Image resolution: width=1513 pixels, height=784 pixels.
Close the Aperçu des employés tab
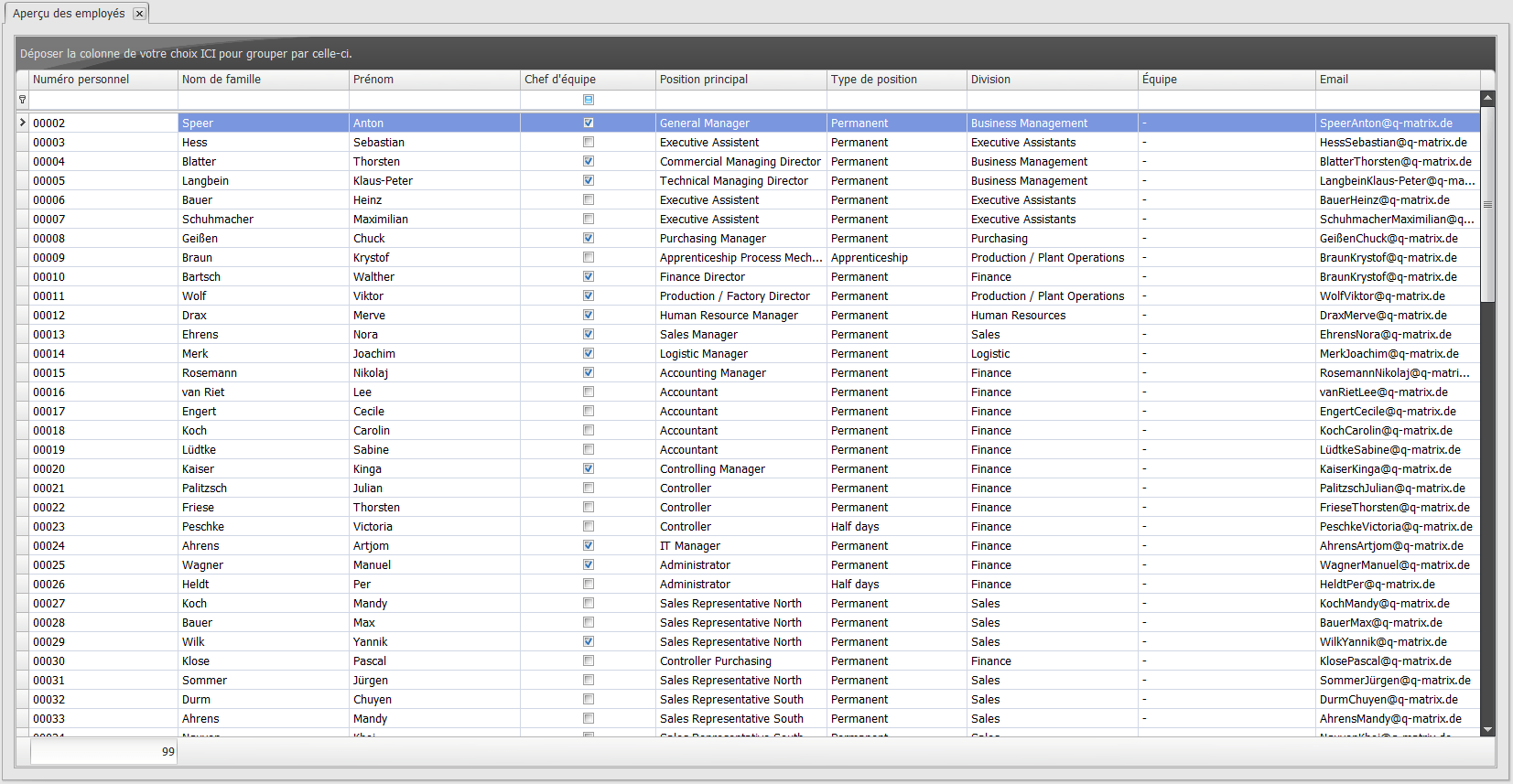pos(139,14)
